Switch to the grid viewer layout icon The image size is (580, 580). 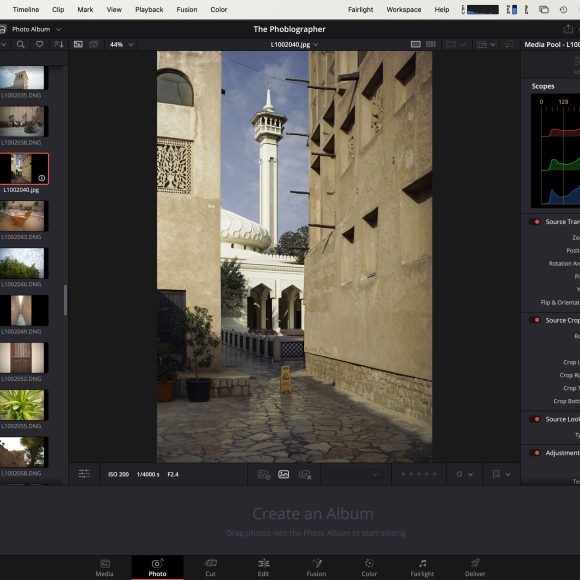tap(431, 44)
